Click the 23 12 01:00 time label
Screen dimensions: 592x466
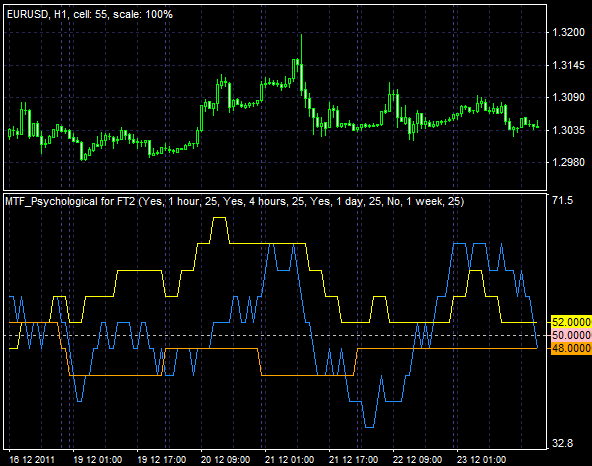click(x=481, y=460)
